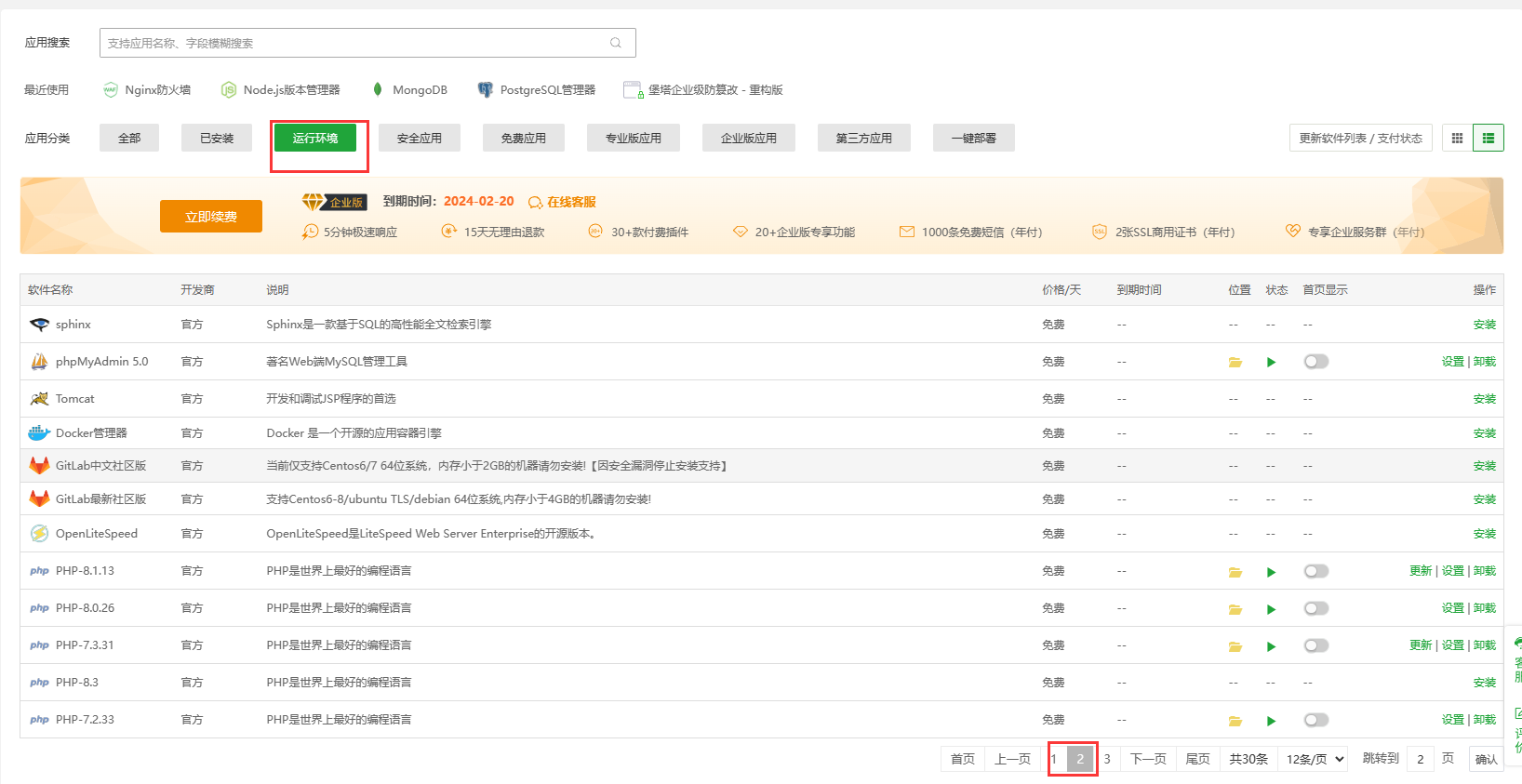
Task: Select the 已安装 category tab
Action: [x=217, y=138]
